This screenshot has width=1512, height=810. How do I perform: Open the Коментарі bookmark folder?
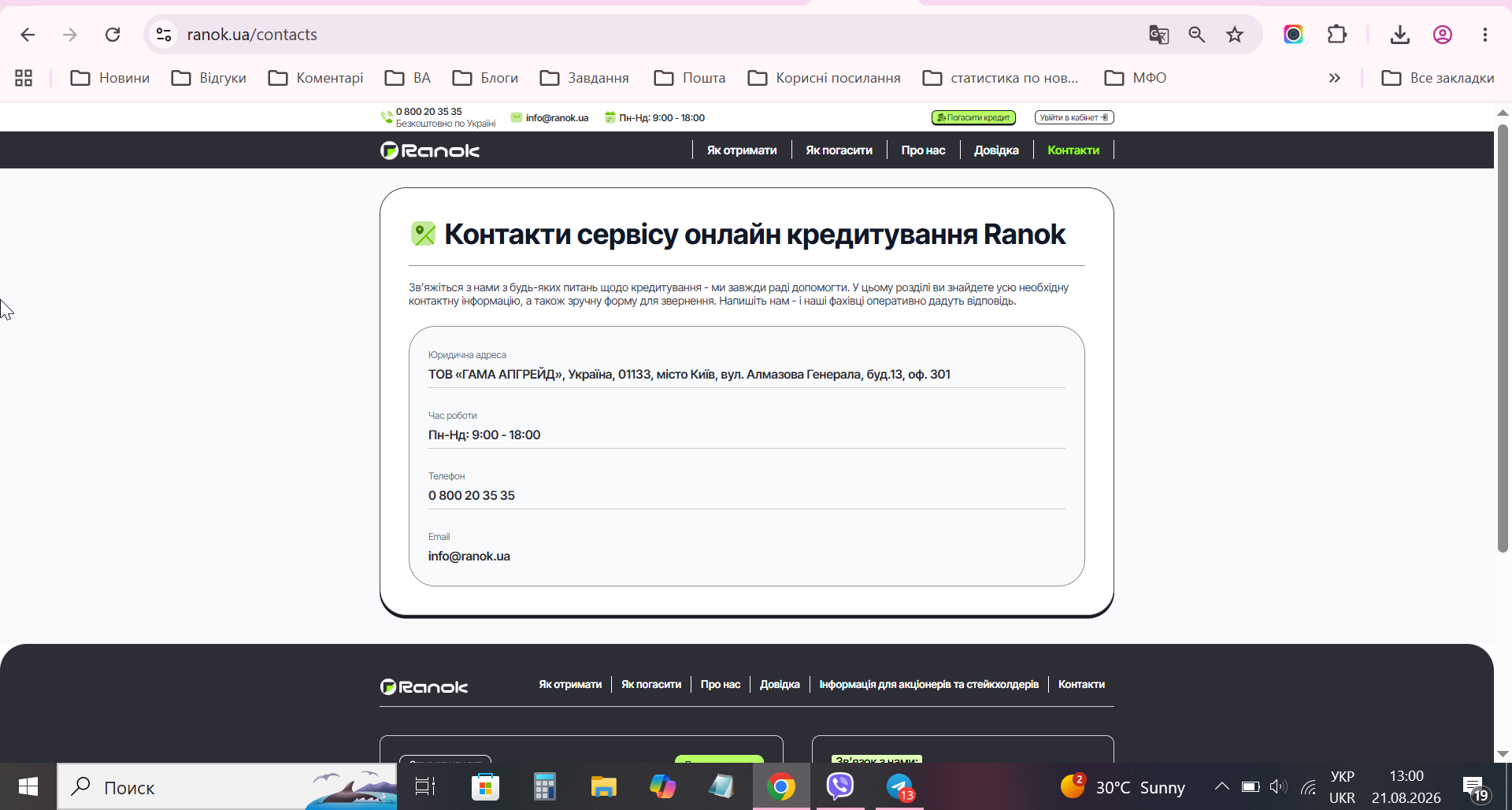point(316,78)
